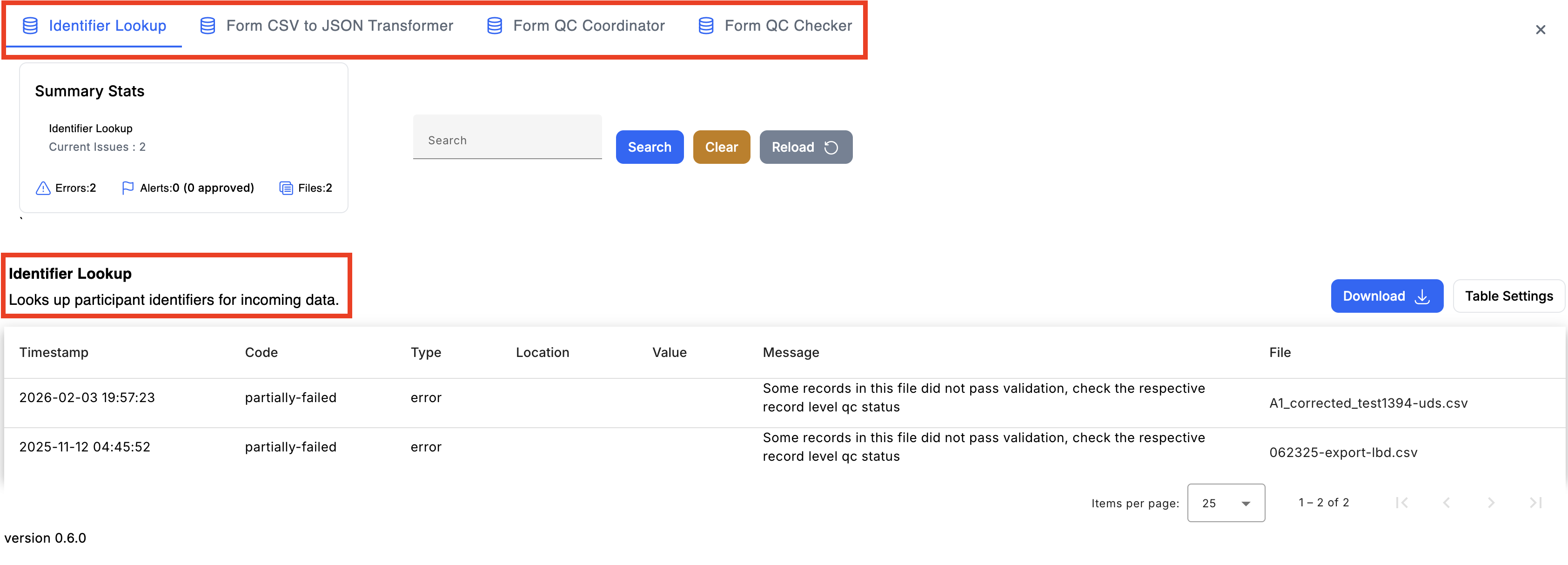Click the download arrow icon

[1422, 296]
